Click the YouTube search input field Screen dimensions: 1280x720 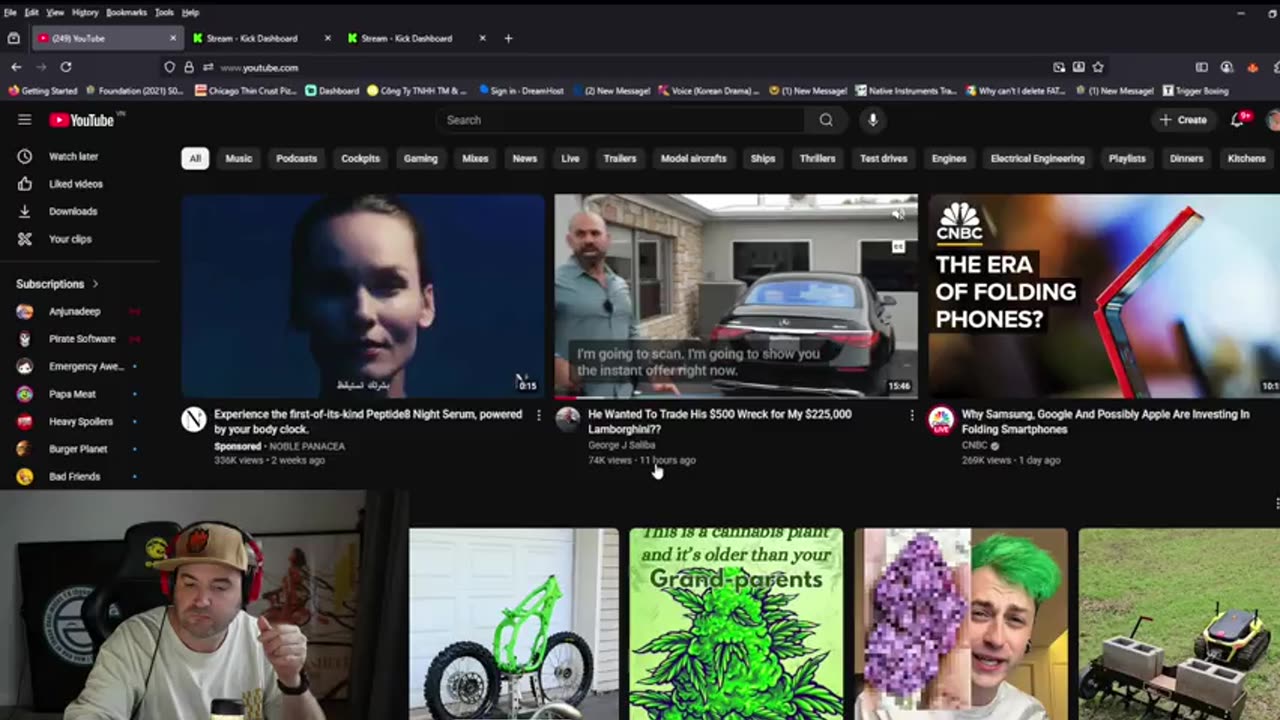620,120
